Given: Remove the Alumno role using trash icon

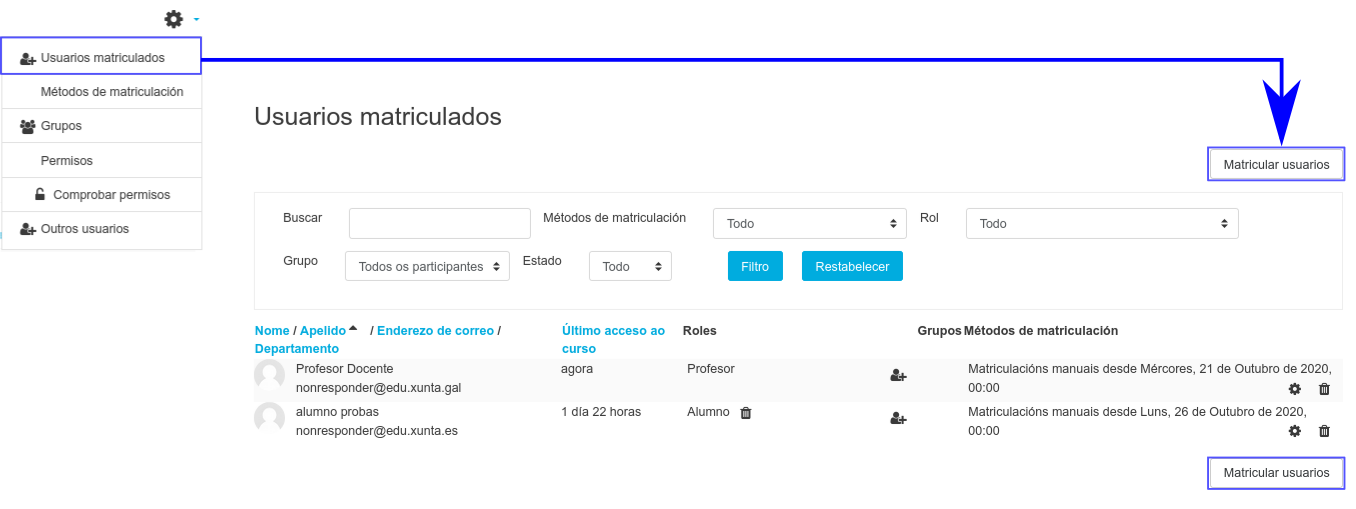Looking at the screenshot, I should point(746,413).
